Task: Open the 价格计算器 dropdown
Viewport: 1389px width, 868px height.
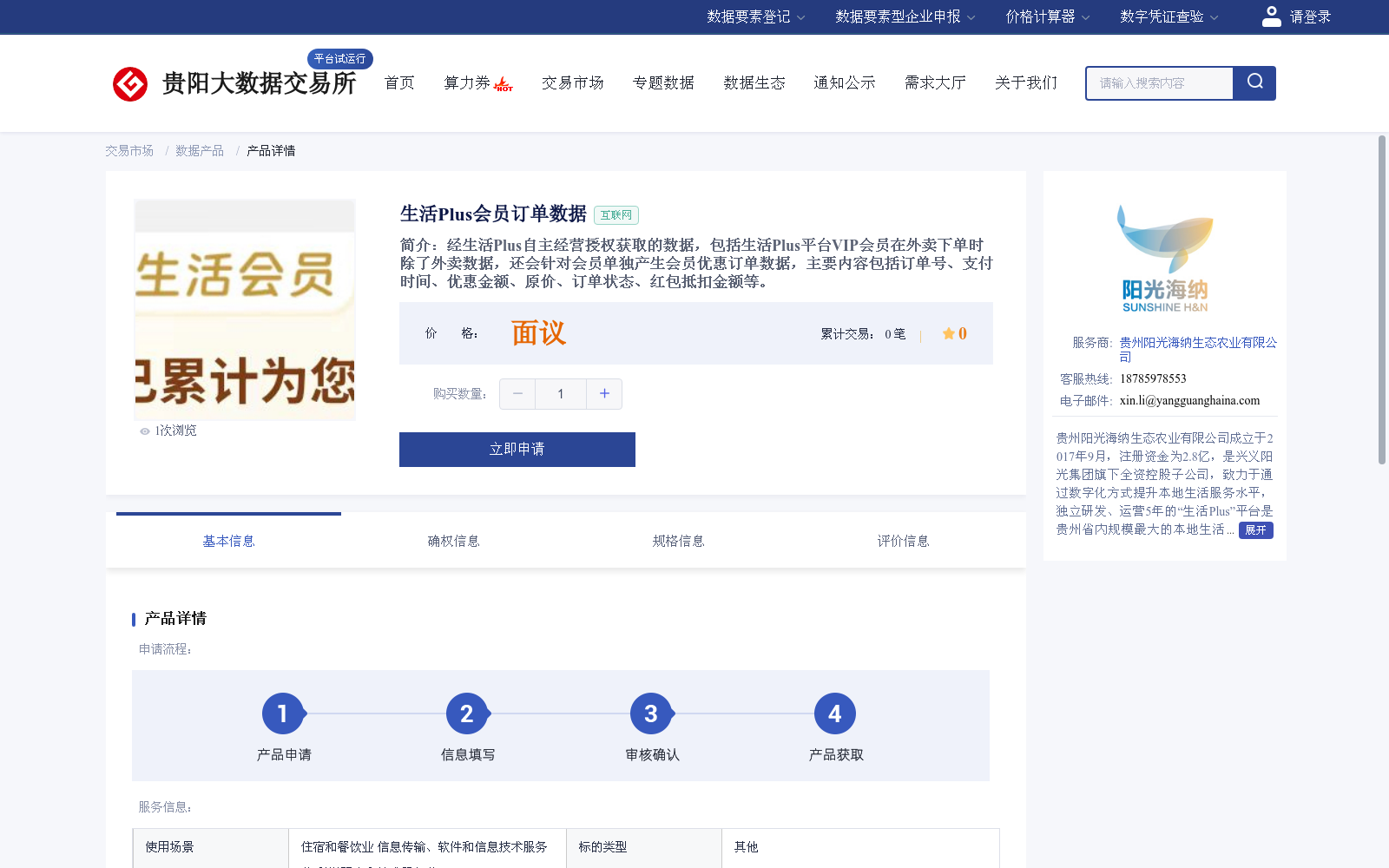Action: click(1048, 16)
